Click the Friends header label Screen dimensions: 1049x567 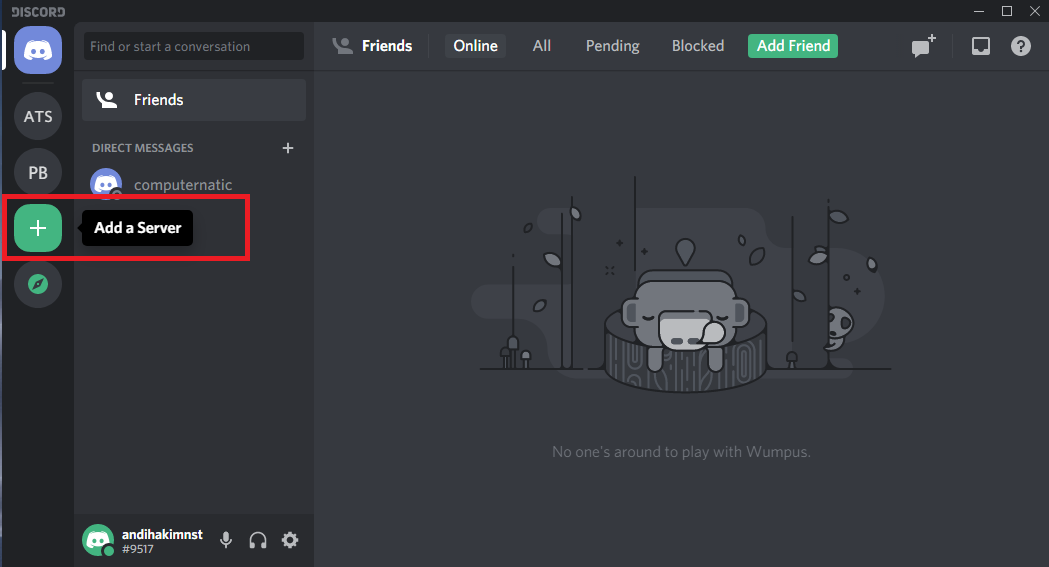tap(387, 46)
